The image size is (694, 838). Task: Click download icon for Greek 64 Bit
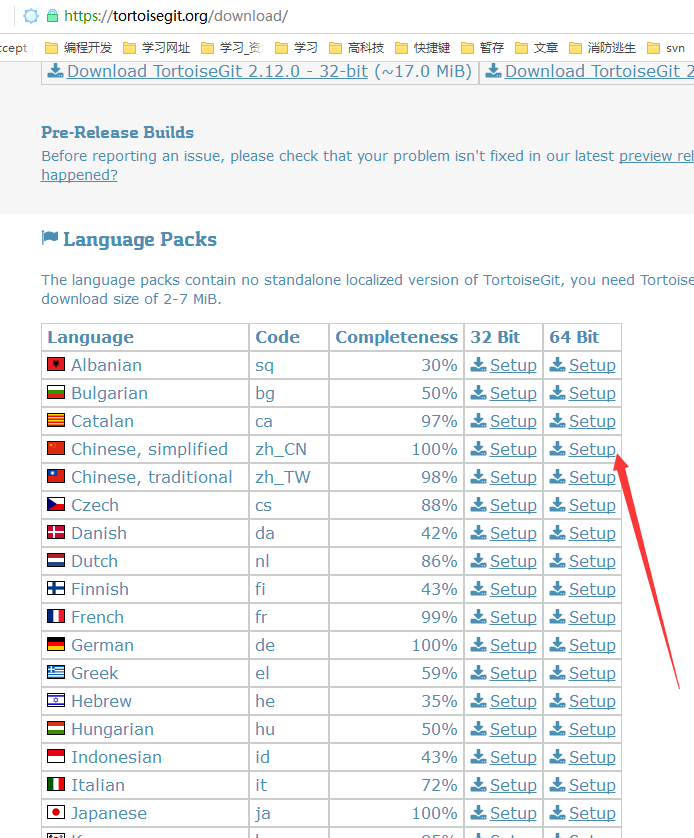point(557,672)
